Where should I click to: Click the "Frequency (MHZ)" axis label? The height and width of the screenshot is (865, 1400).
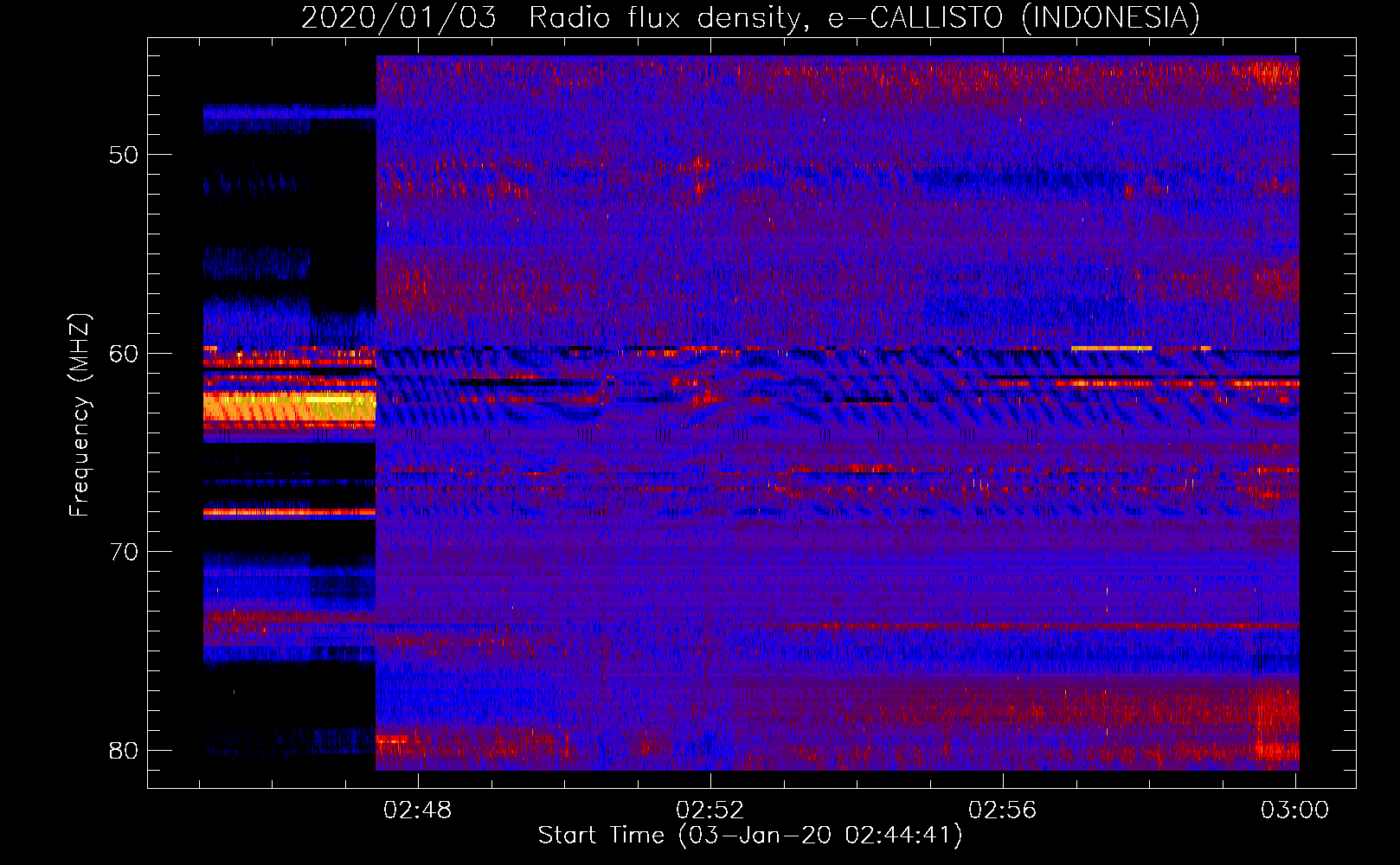[x=80, y=415]
